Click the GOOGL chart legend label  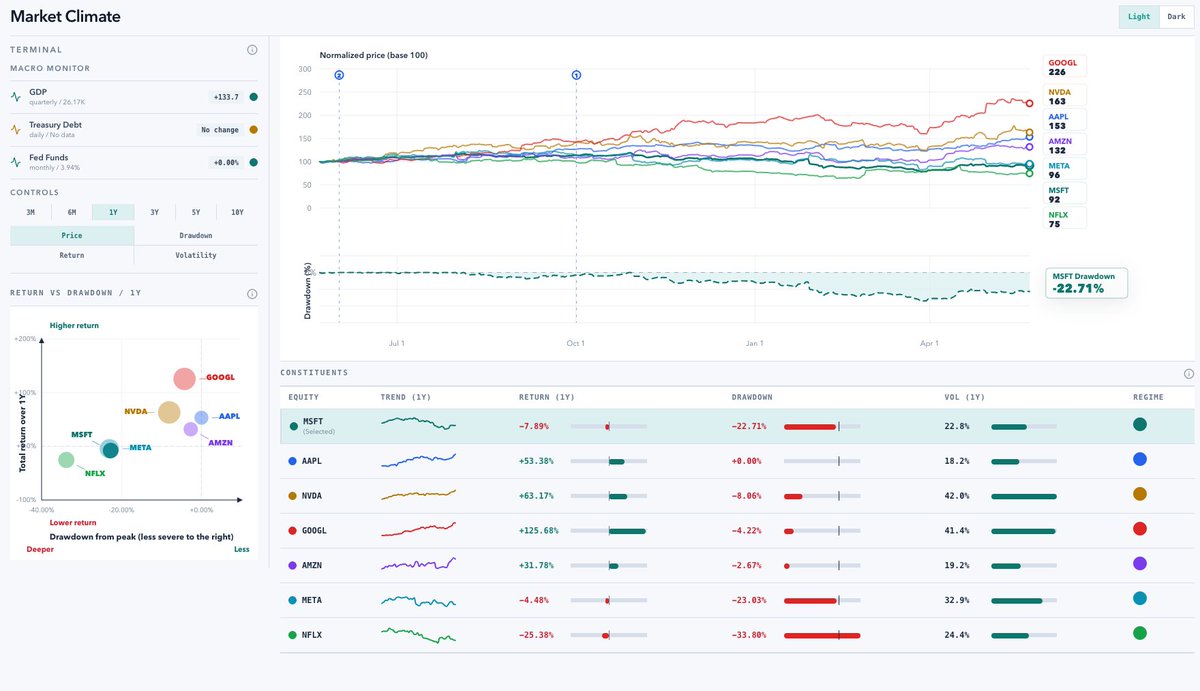1064,67
